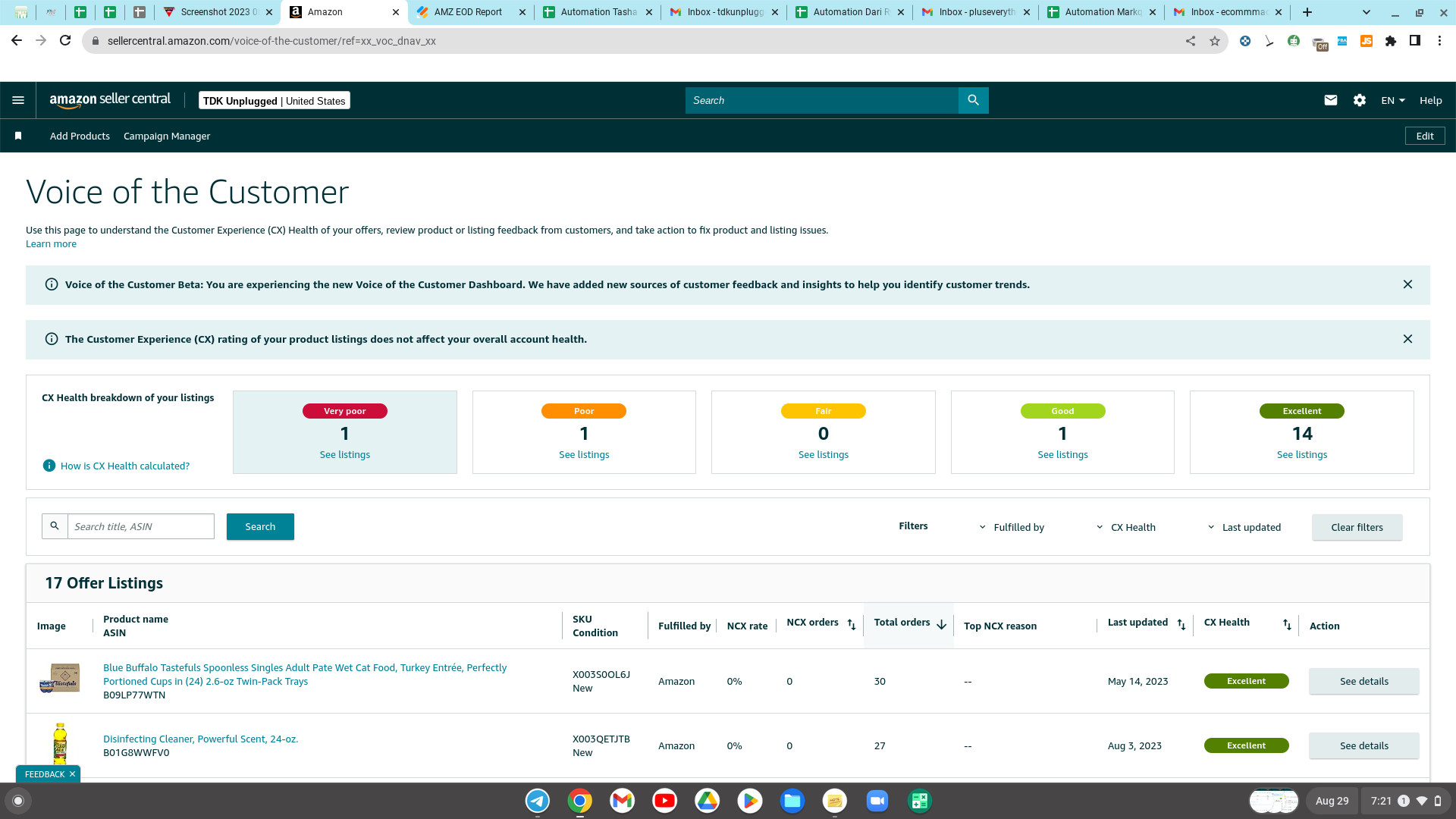The height and width of the screenshot is (819, 1456).
Task: Open the Fulfilled by filter dropdown
Action: (x=1012, y=527)
